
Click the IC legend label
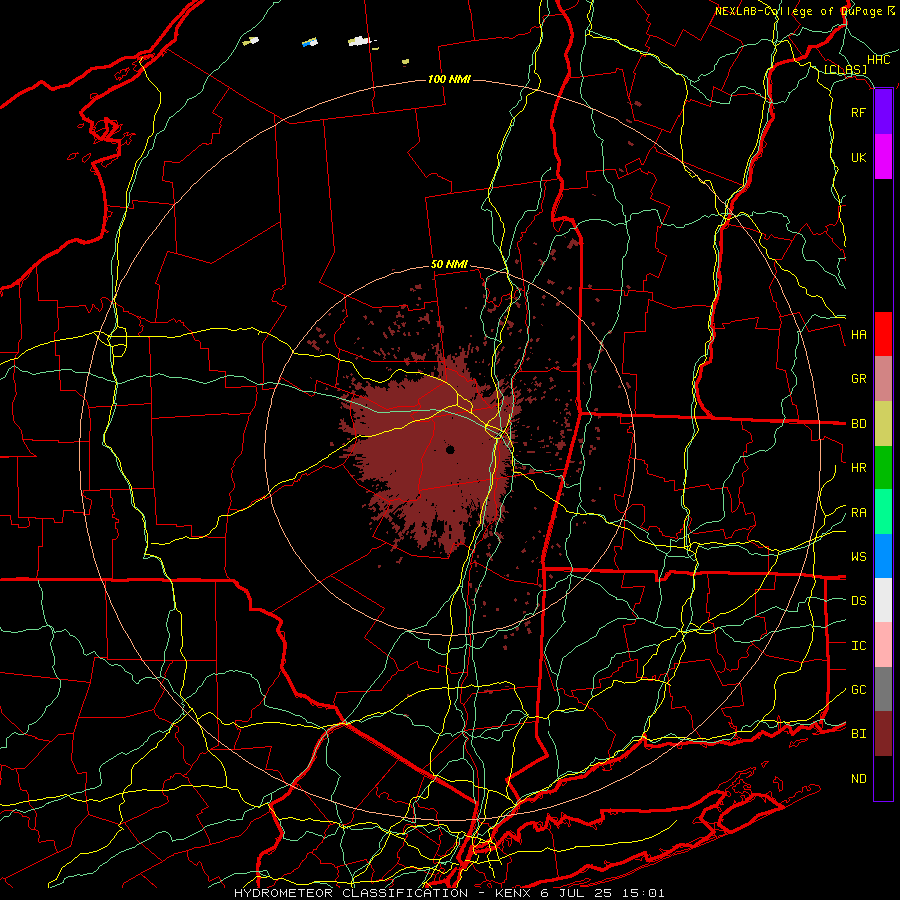pos(858,646)
